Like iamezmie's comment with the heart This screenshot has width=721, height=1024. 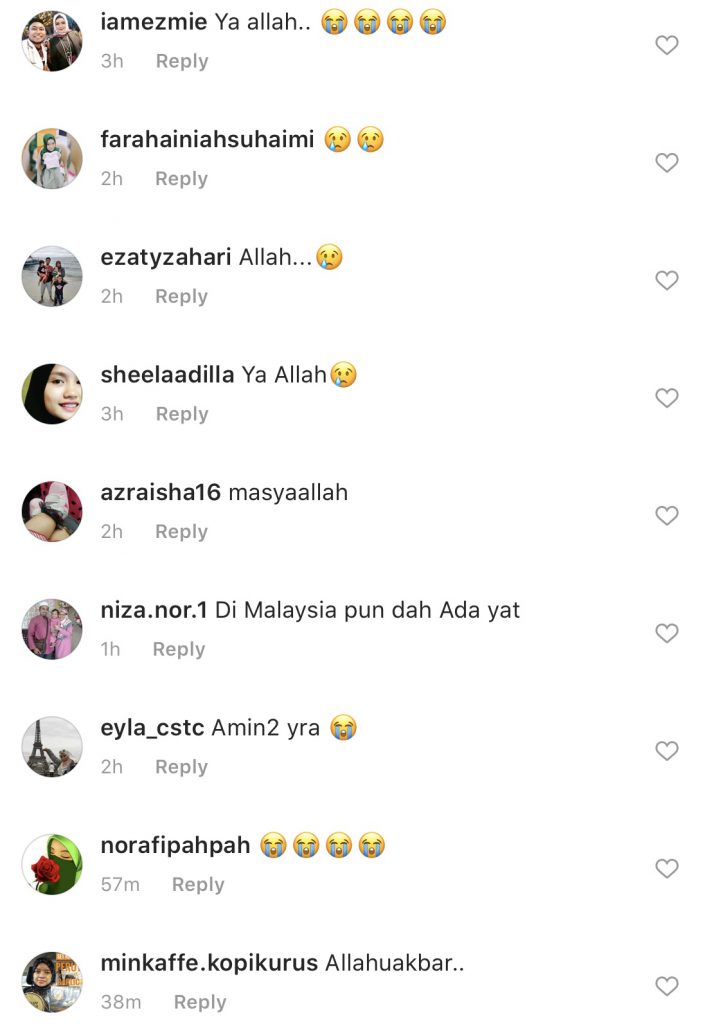tap(667, 45)
